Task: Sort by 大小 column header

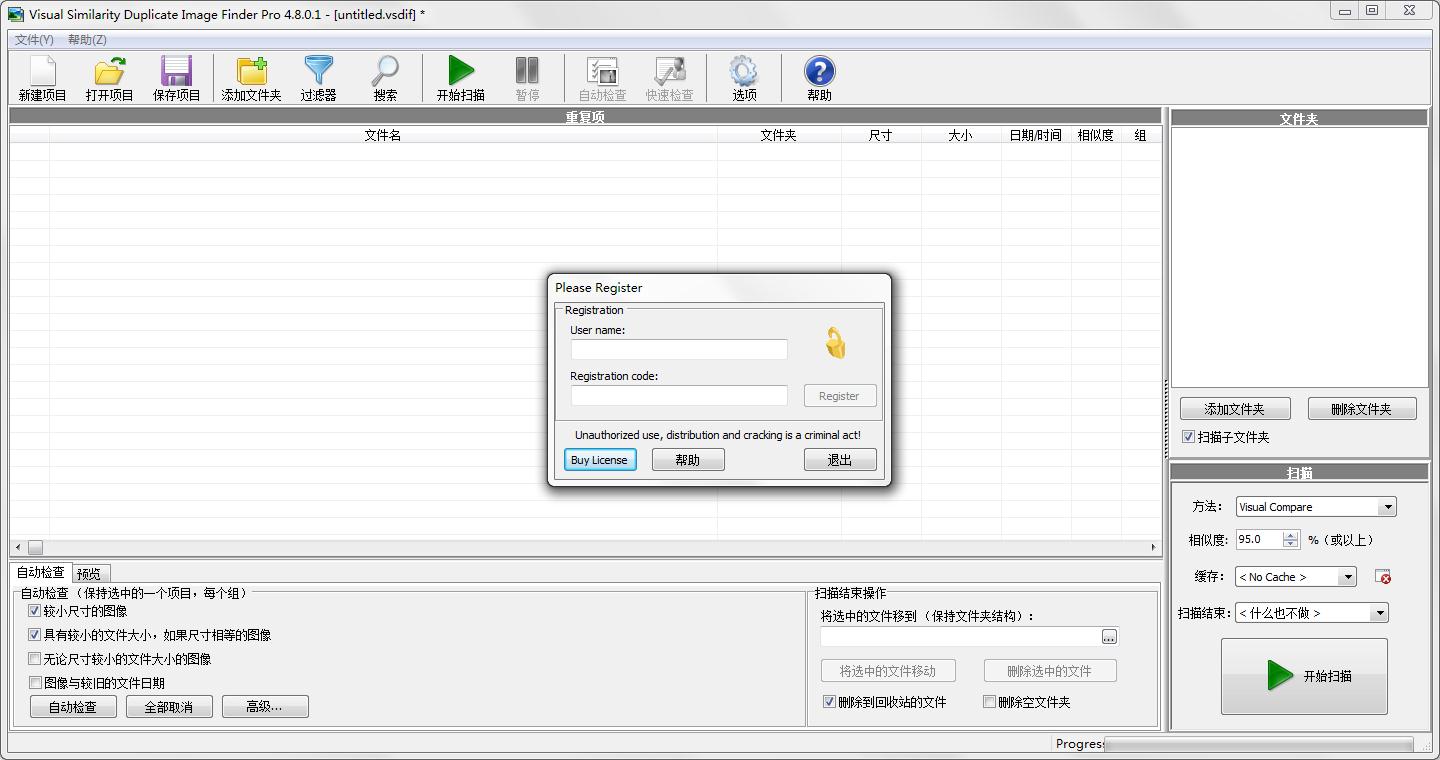Action: [960, 135]
